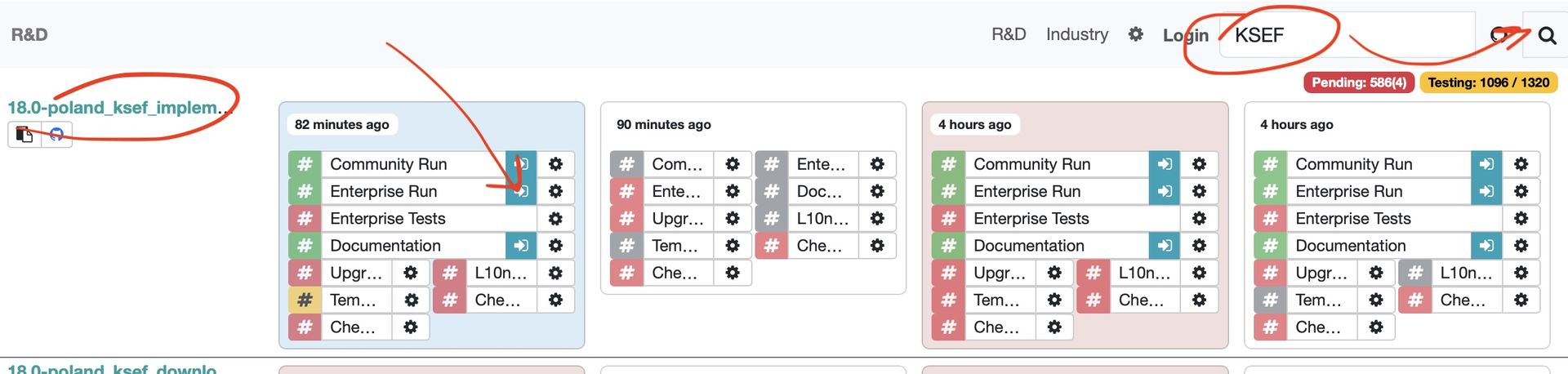Click the Login link
The image size is (1568, 374).
(x=1185, y=35)
